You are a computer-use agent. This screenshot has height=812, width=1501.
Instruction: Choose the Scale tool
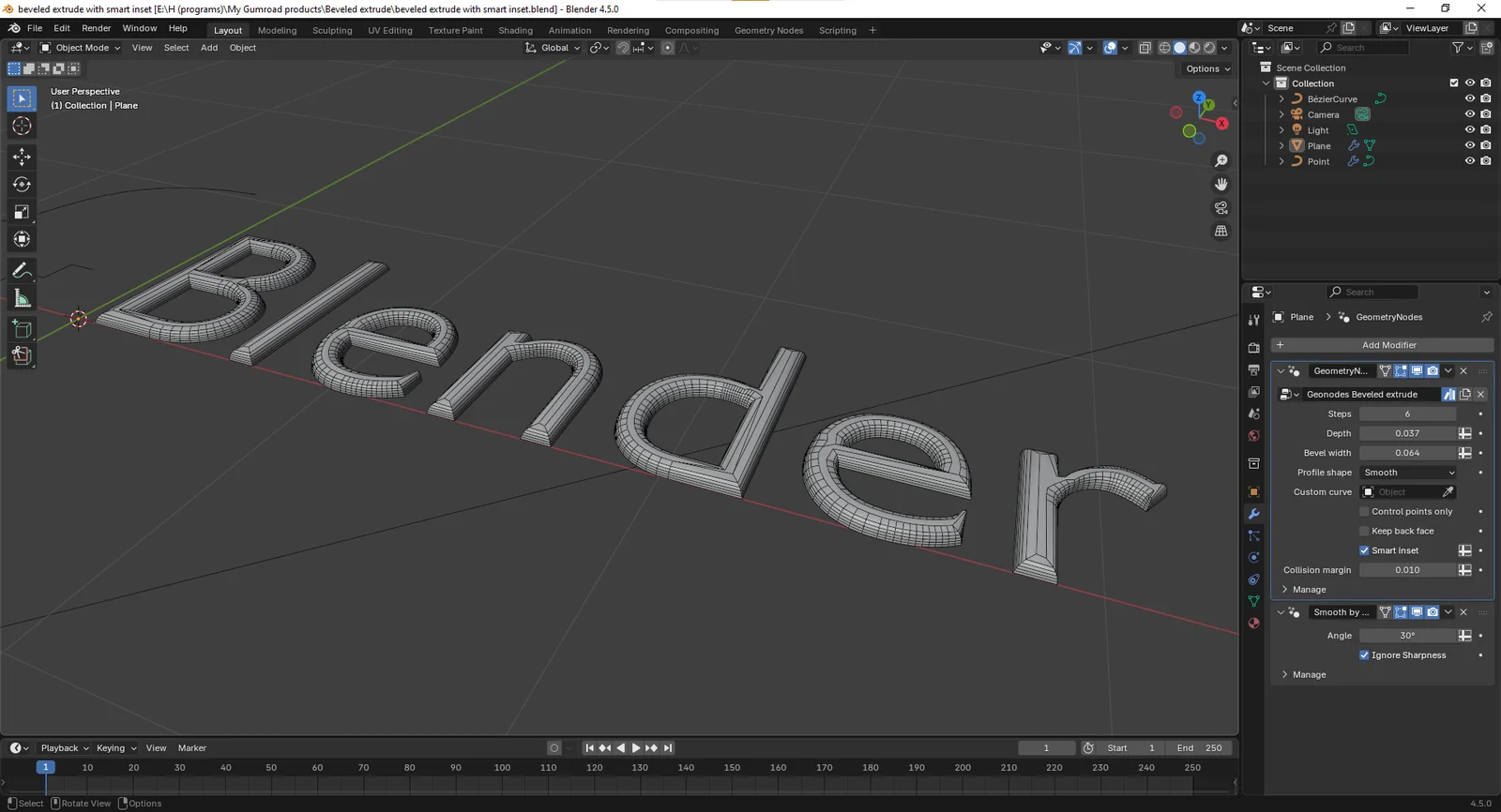tap(22, 212)
